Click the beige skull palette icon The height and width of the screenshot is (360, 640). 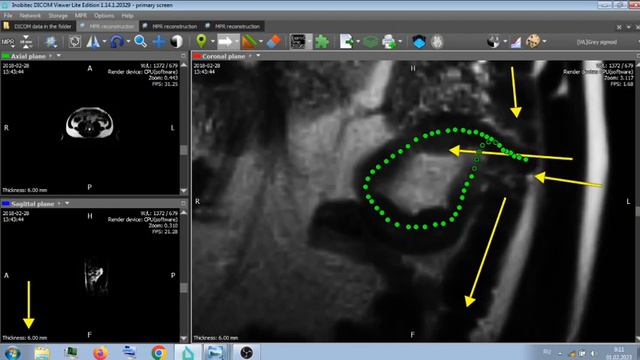(x=533, y=41)
